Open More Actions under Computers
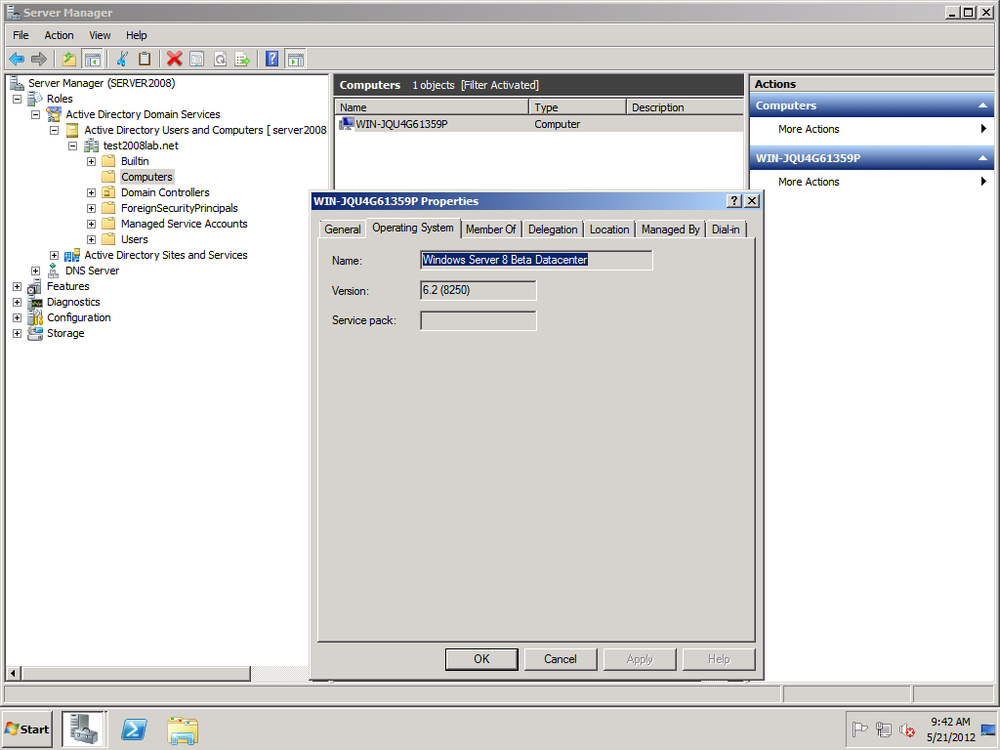Viewport: 1000px width, 750px height. click(808, 129)
